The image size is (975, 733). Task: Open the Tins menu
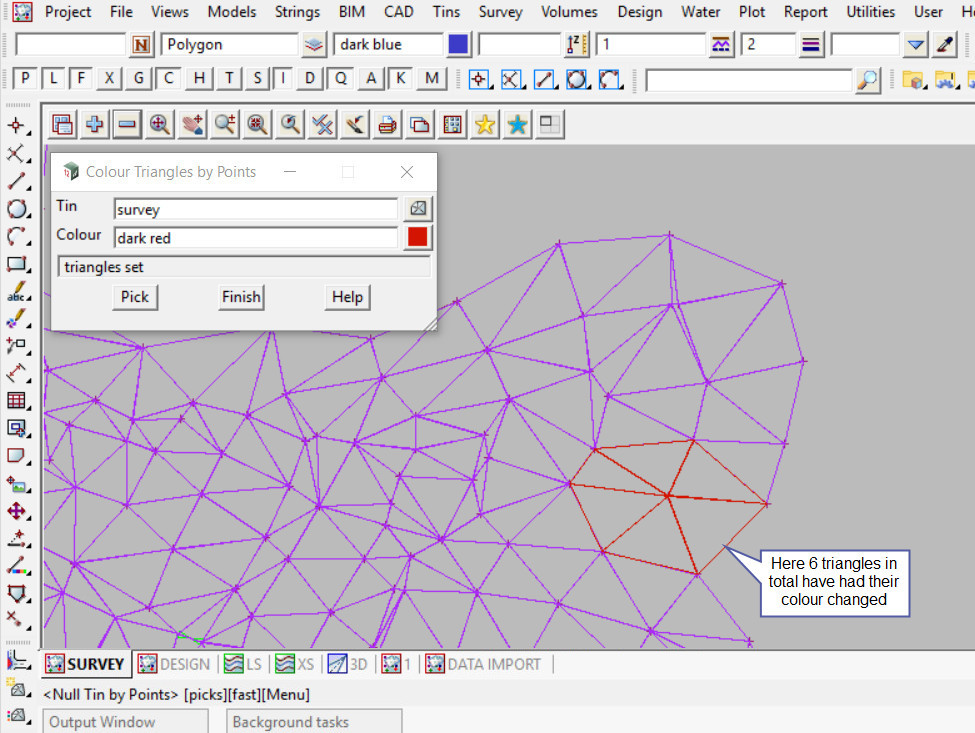[x=447, y=12]
